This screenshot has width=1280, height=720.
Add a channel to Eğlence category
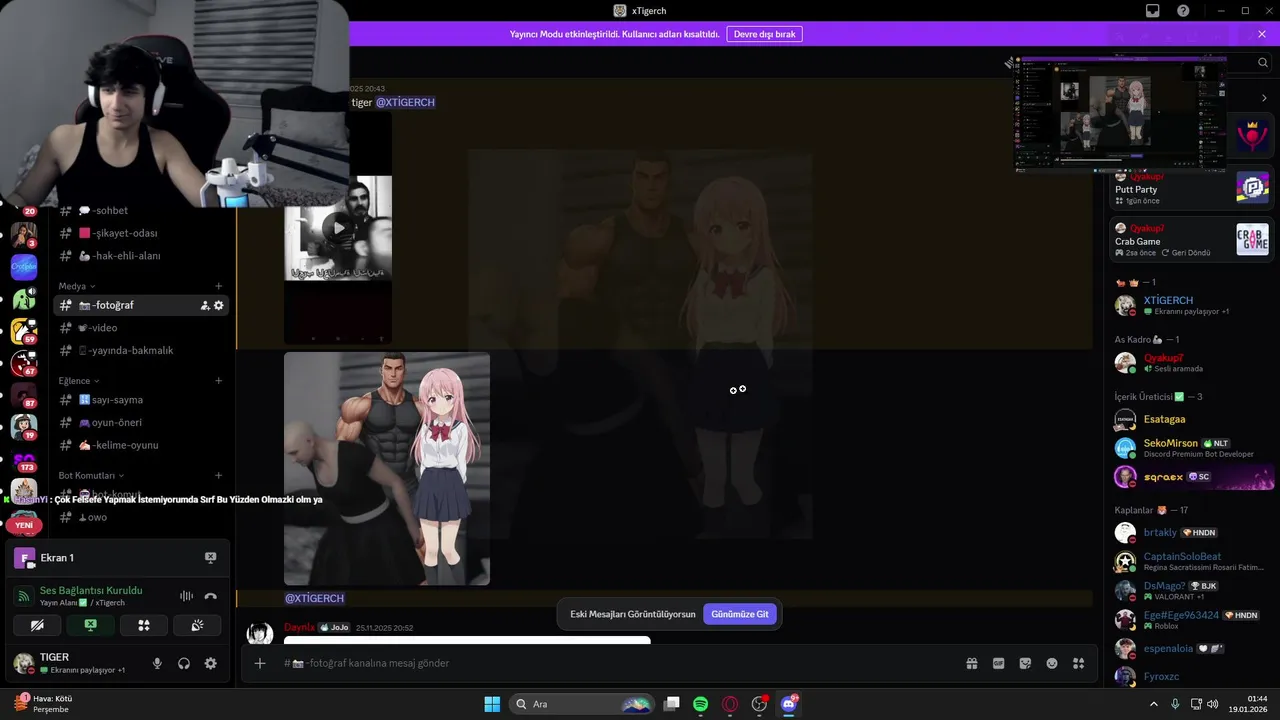coord(219,381)
